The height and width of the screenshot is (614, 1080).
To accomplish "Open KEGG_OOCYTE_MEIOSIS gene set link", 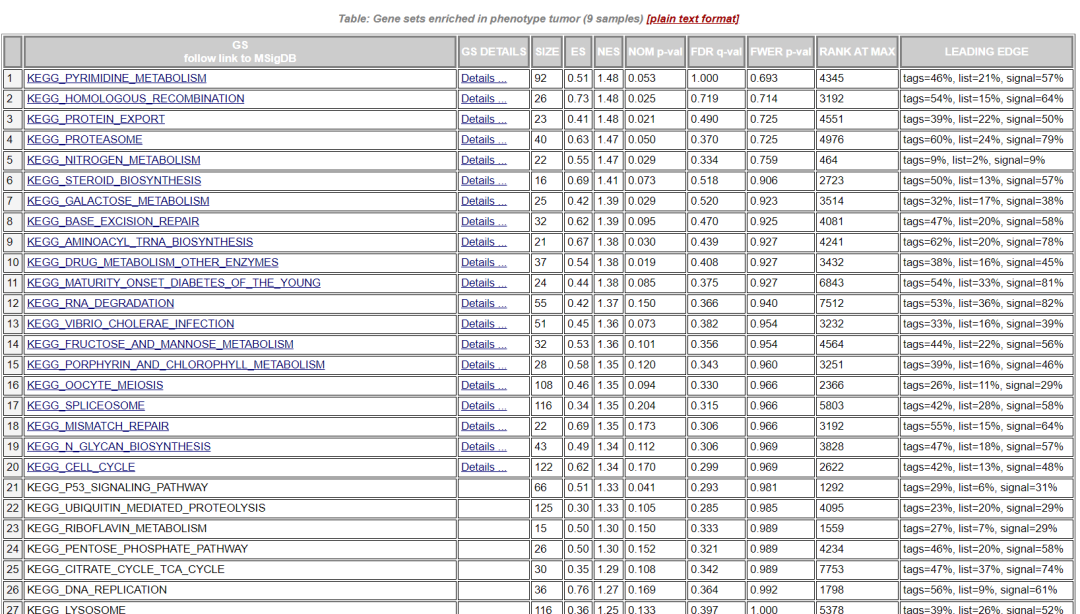I will pyautogui.click(x=95, y=385).
